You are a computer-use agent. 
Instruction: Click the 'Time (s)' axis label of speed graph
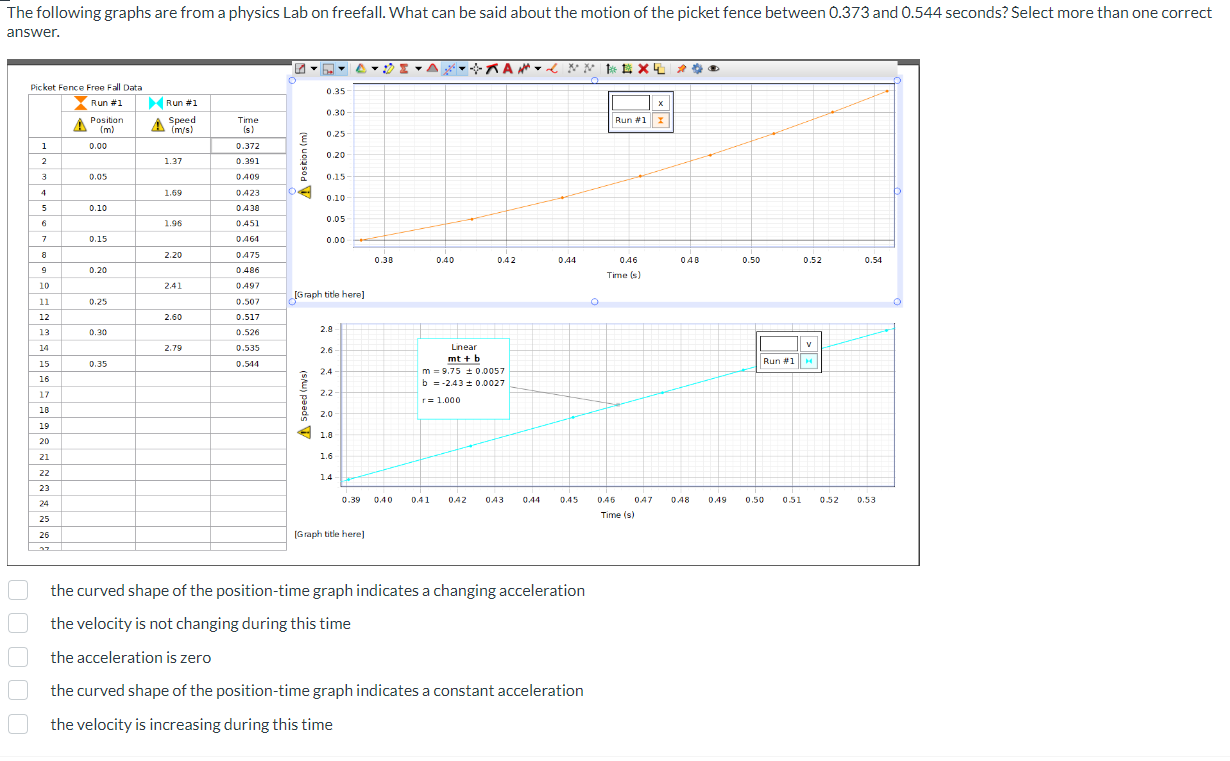(x=618, y=514)
